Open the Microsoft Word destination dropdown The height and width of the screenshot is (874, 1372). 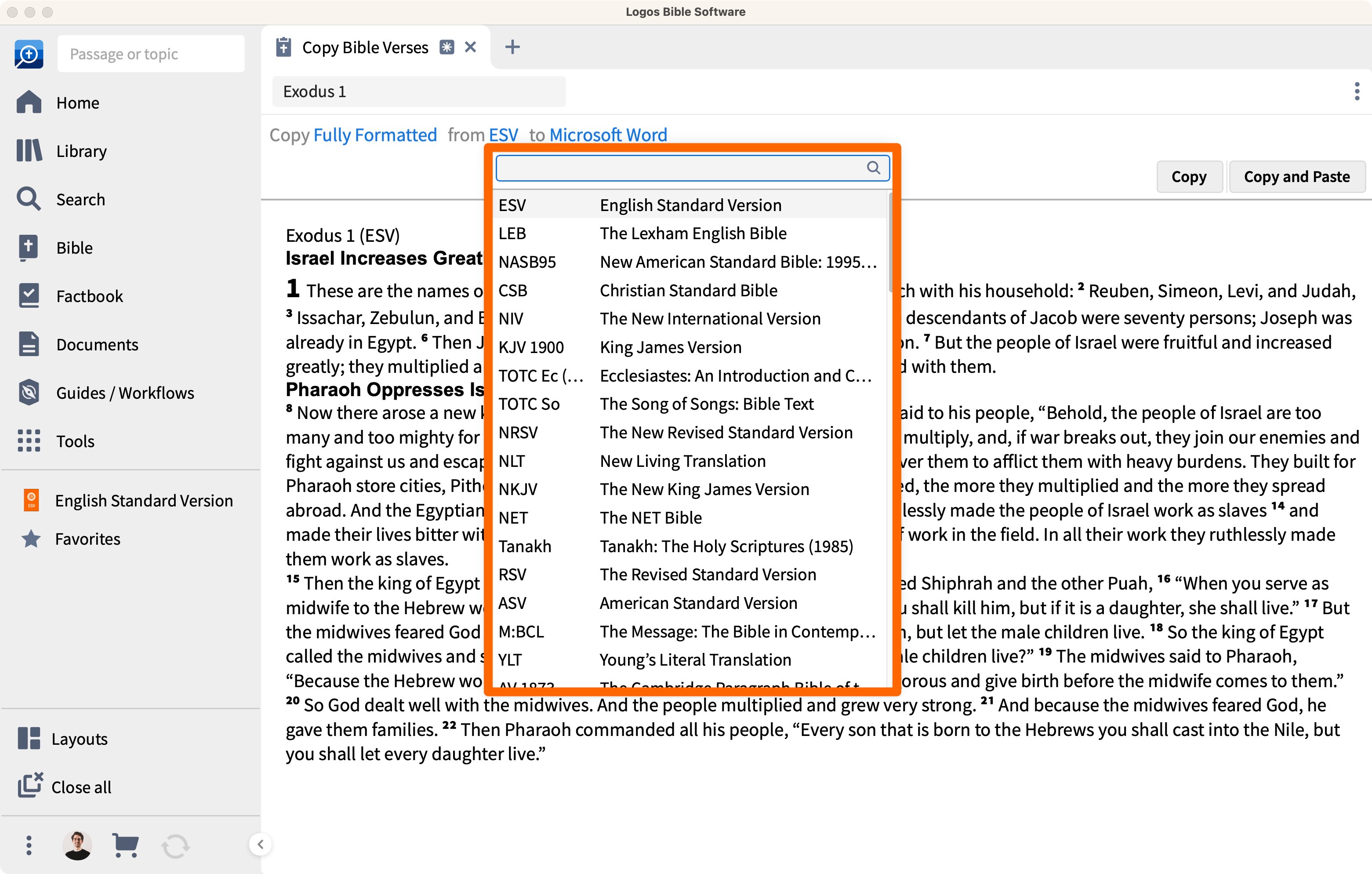(x=608, y=135)
